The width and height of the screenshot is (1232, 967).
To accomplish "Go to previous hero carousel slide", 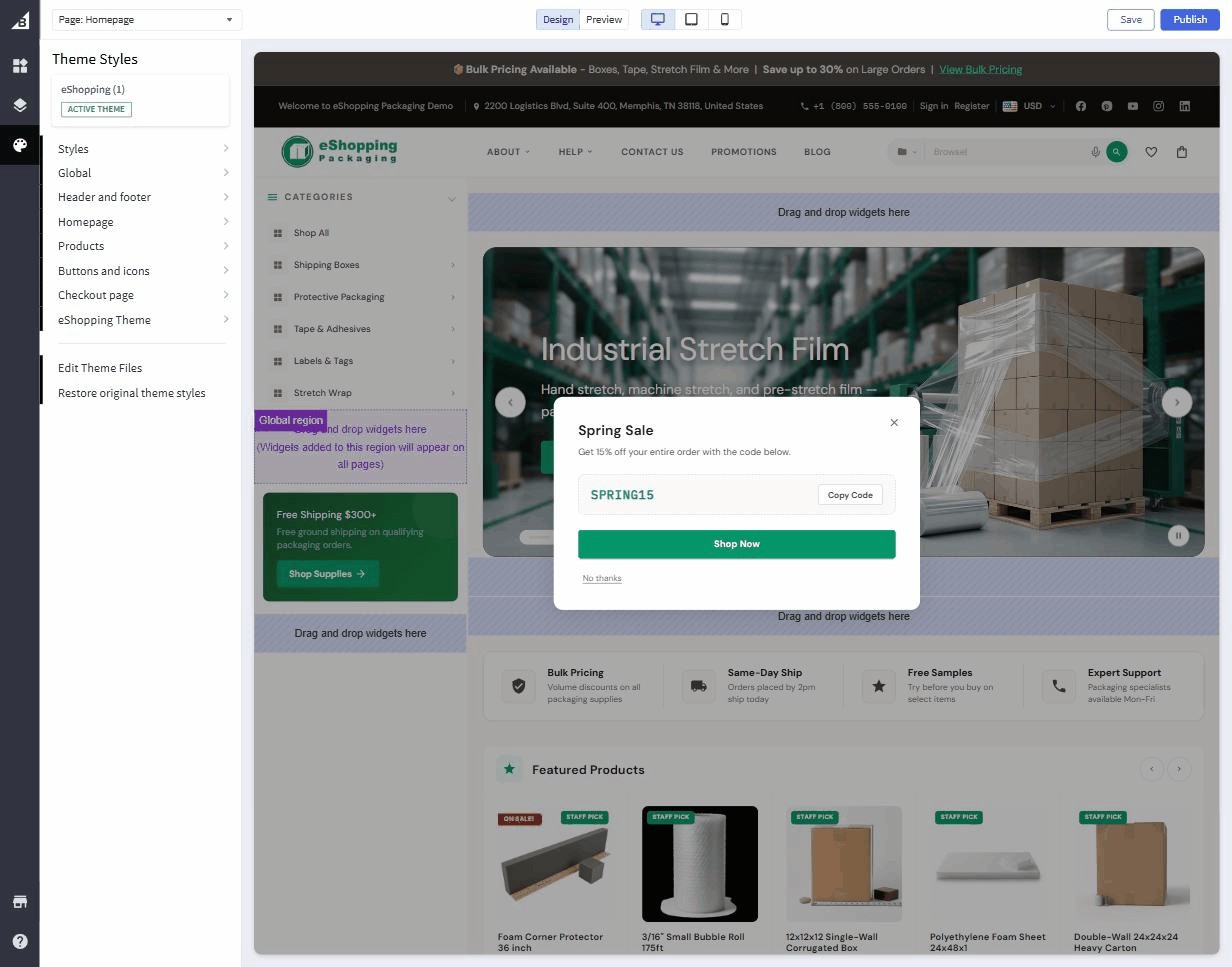I will pyautogui.click(x=510, y=402).
